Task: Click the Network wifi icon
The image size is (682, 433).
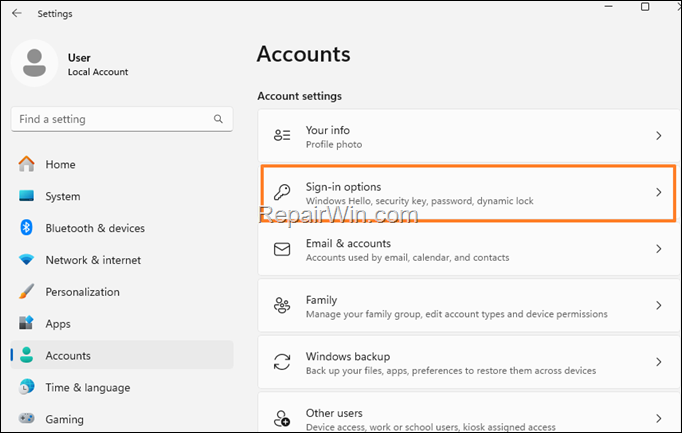Action: coord(27,260)
